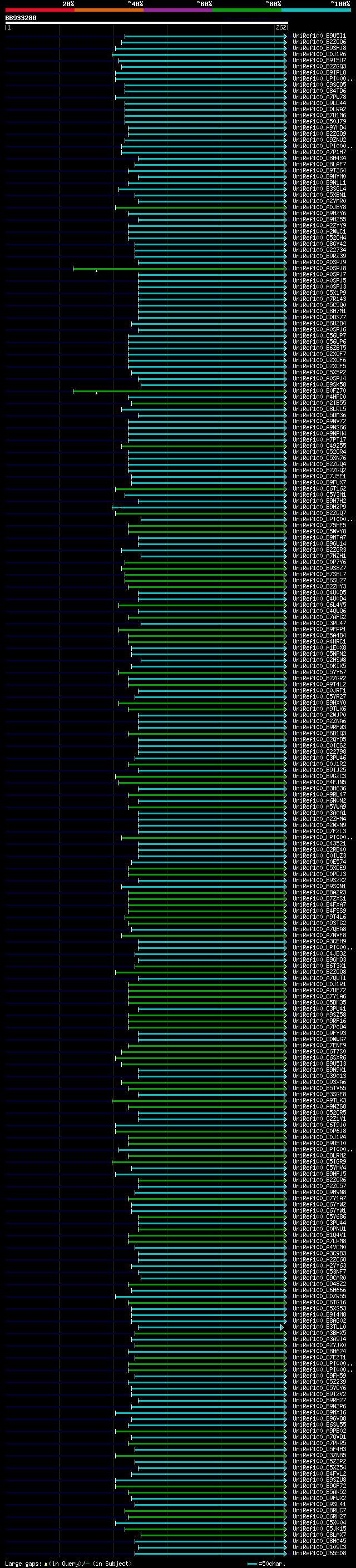Open hit UniRef100_O22734
The image size is (356, 1568).
click(319, 250)
